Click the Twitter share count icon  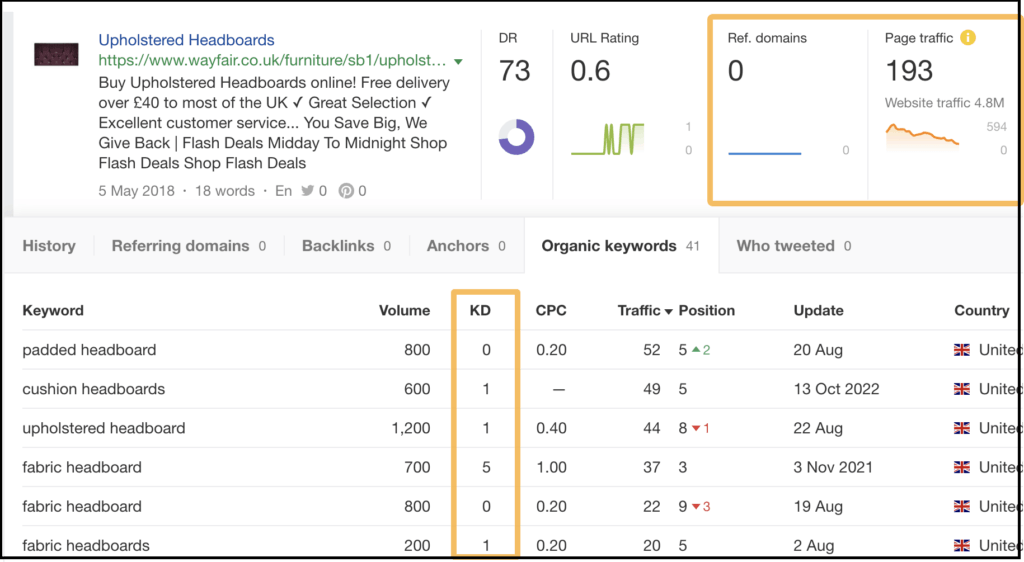[x=308, y=191]
